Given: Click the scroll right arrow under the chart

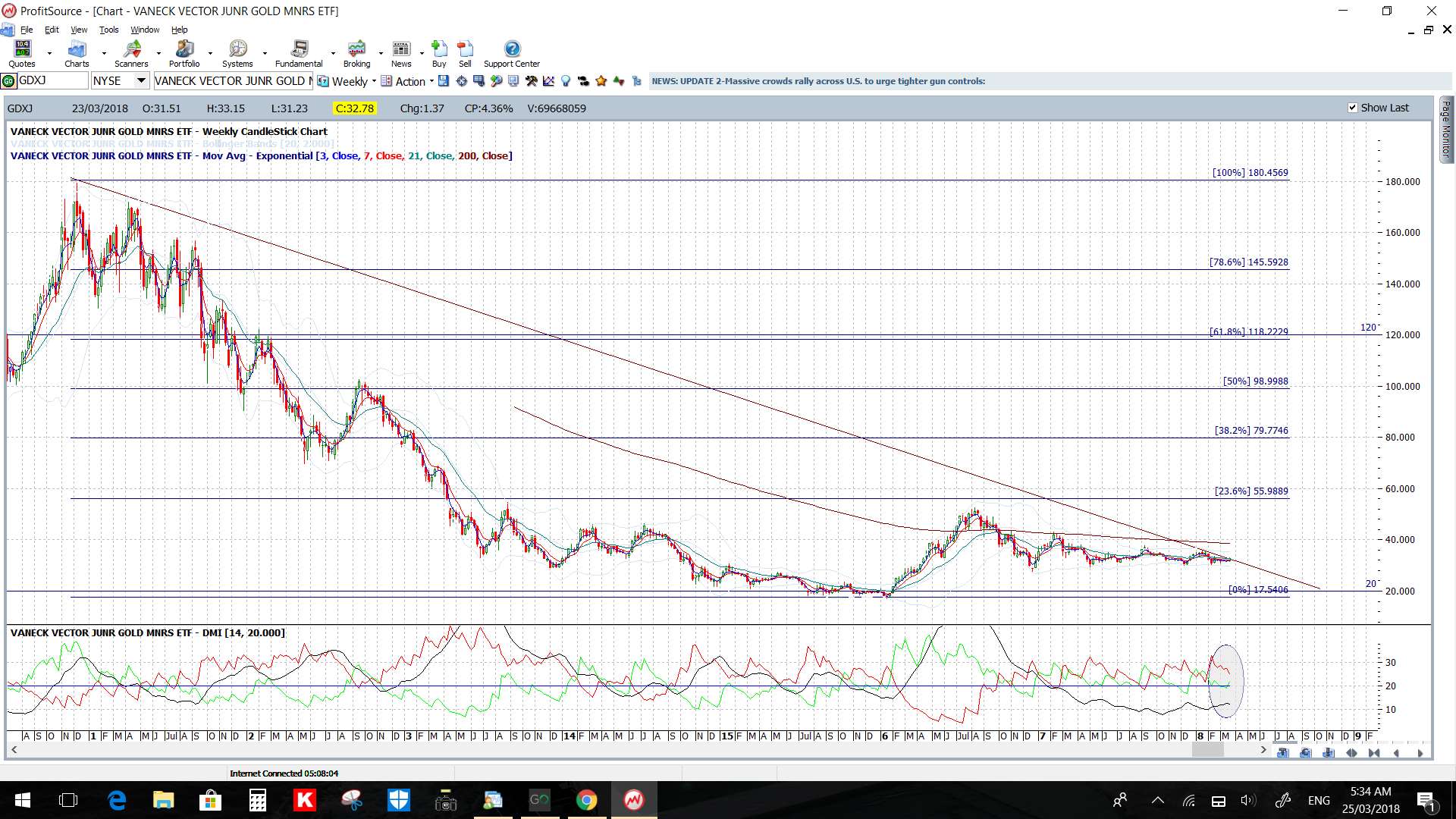Looking at the screenshot, I should [1263, 749].
